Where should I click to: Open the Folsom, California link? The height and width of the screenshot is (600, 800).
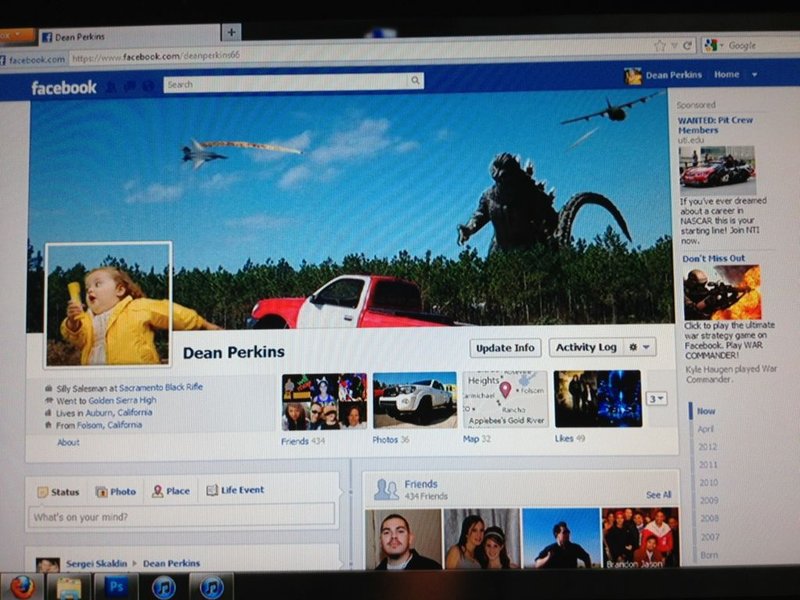click(x=110, y=424)
